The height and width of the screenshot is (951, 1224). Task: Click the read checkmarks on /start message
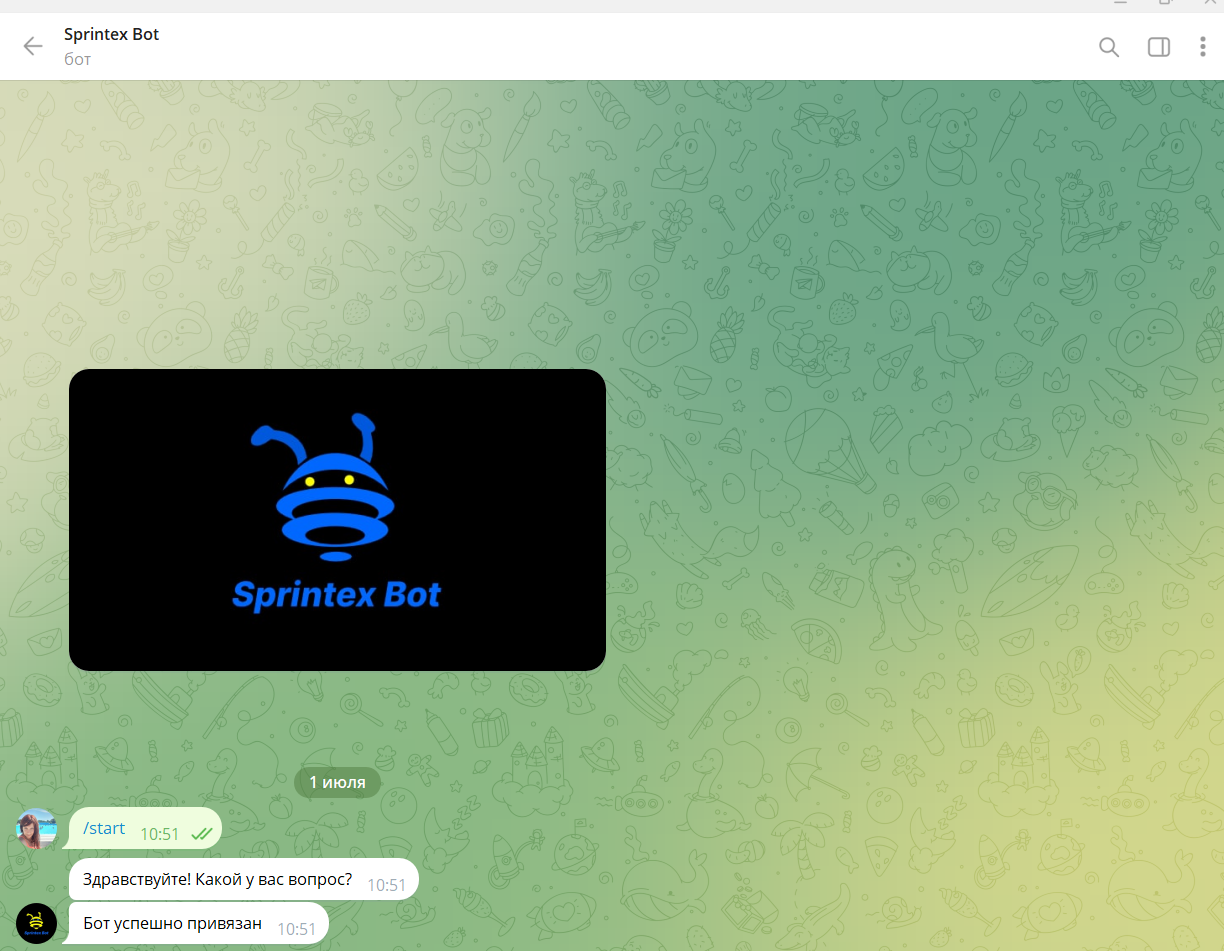coord(201,833)
